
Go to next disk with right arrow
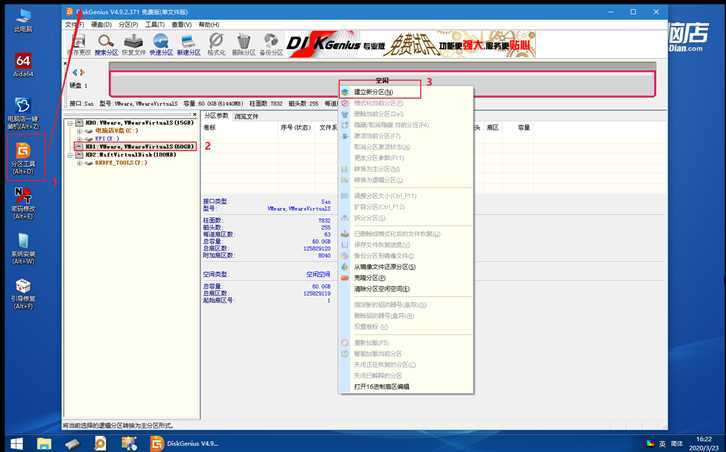coord(82,73)
